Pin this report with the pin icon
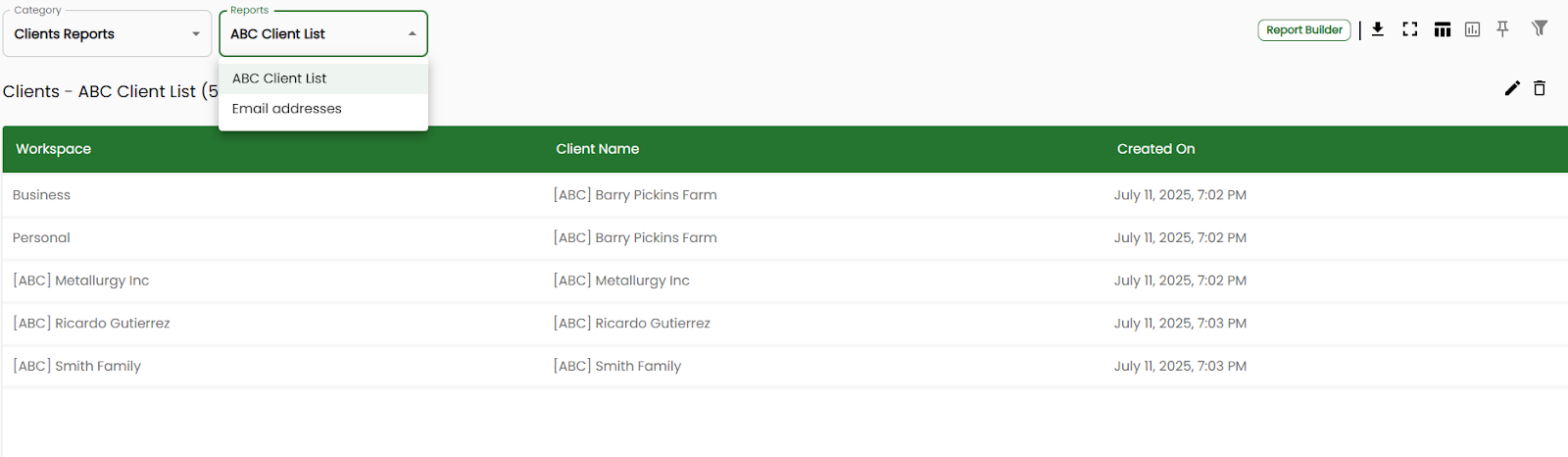The image size is (1568, 457). point(1502,29)
